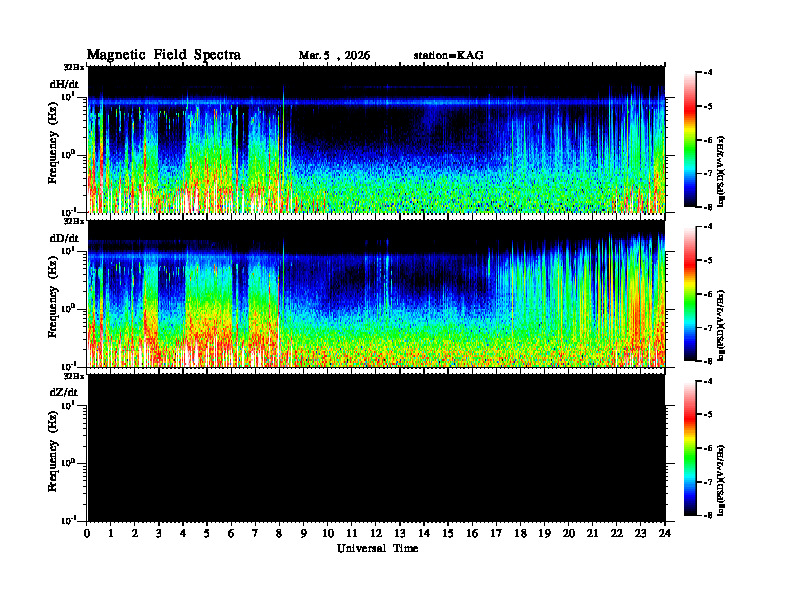Image resolution: width=792 pixels, height=612 pixels.
Task: Click the hour 3 tick label
Action: (159, 534)
